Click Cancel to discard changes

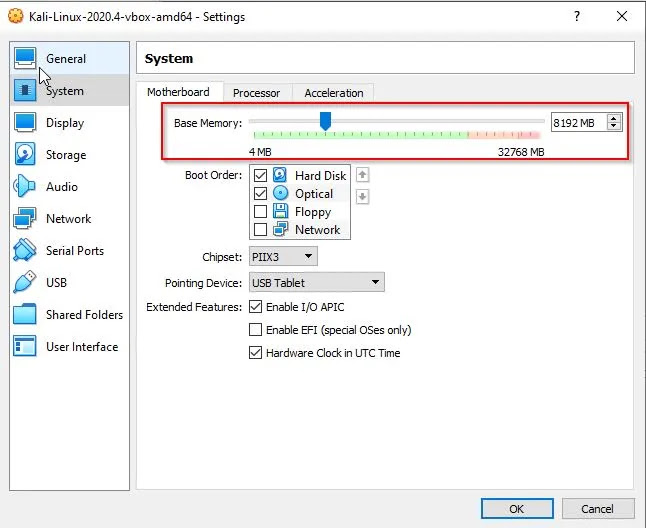pyautogui.click(x=597, y=509)
